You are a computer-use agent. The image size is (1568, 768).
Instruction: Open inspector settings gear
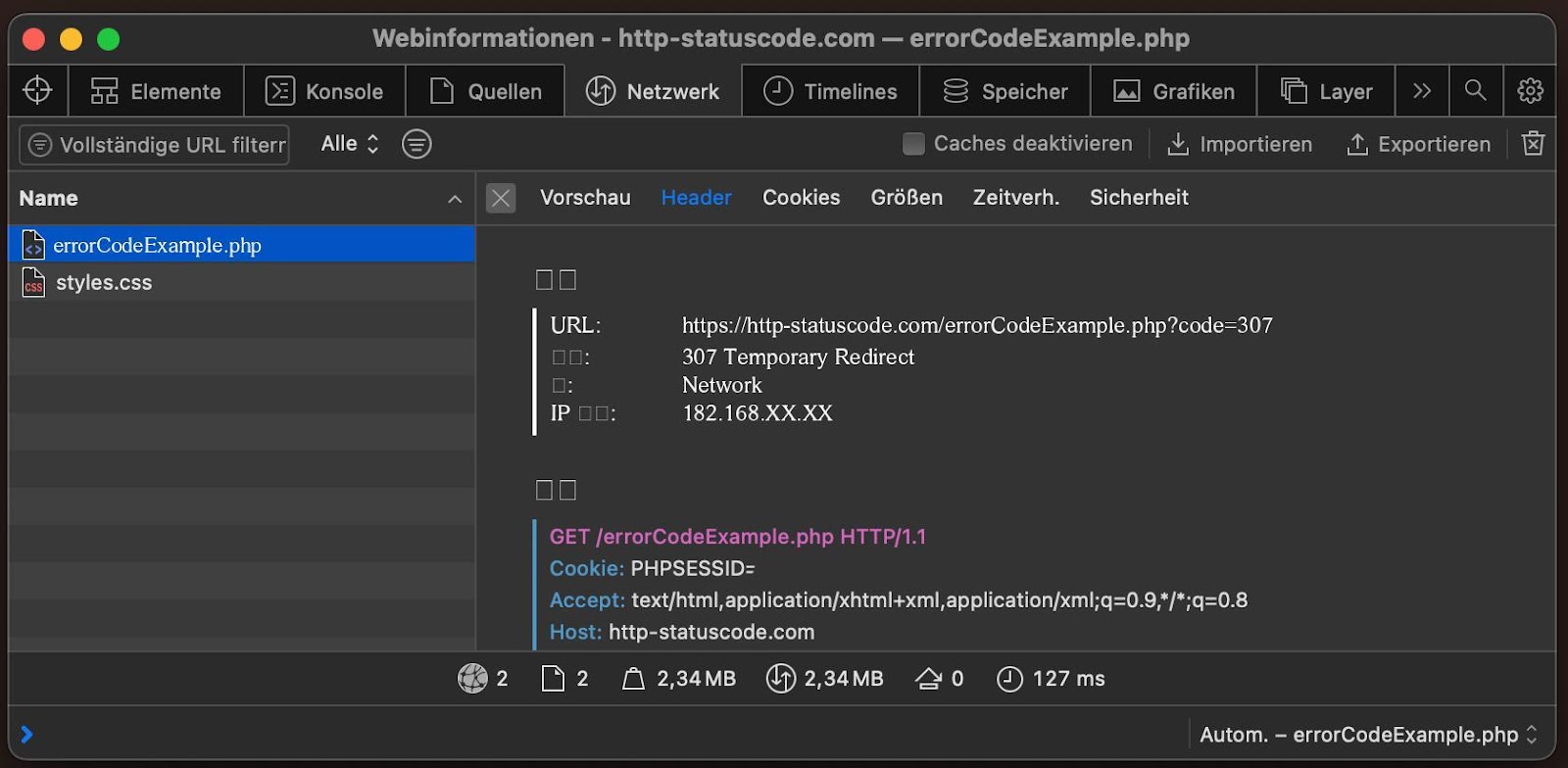click(1530, 90)
